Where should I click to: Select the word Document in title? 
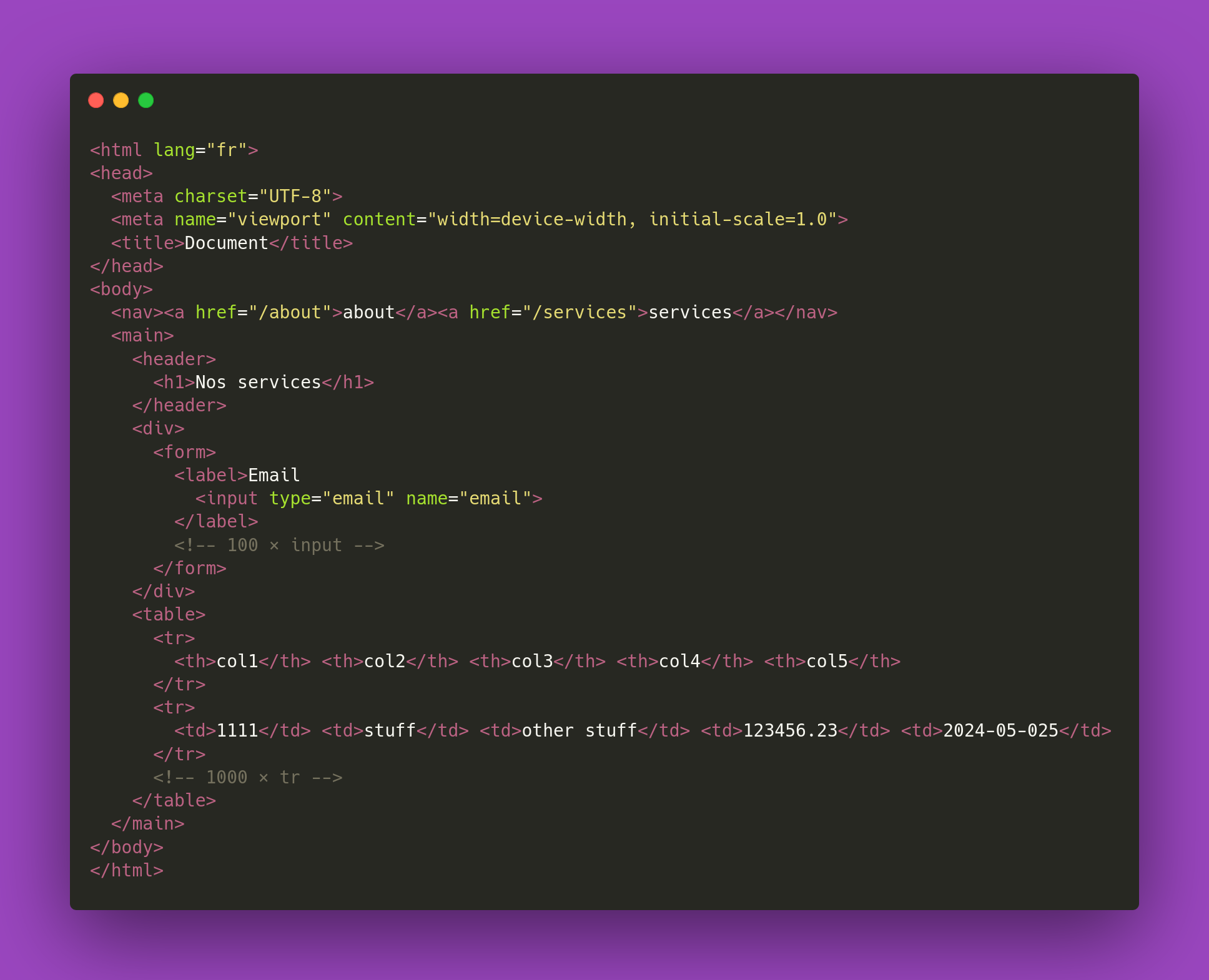[226, 243]
